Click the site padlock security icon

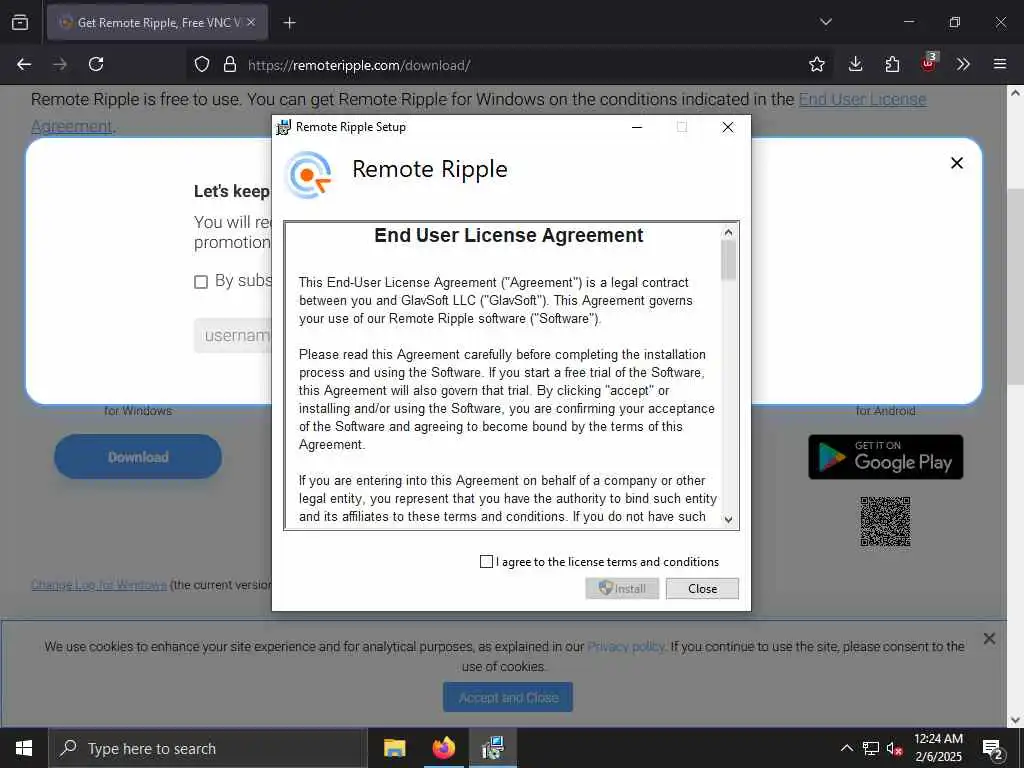pos(229,64)
